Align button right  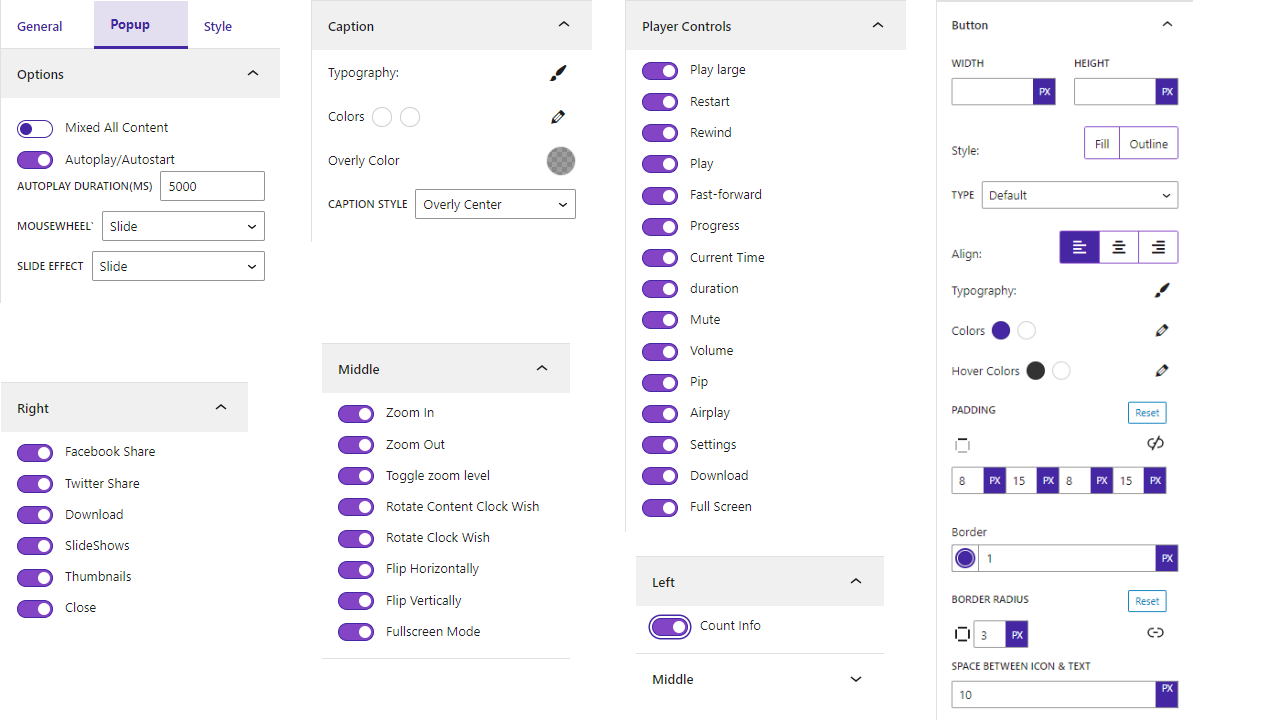coord(1158,247)
